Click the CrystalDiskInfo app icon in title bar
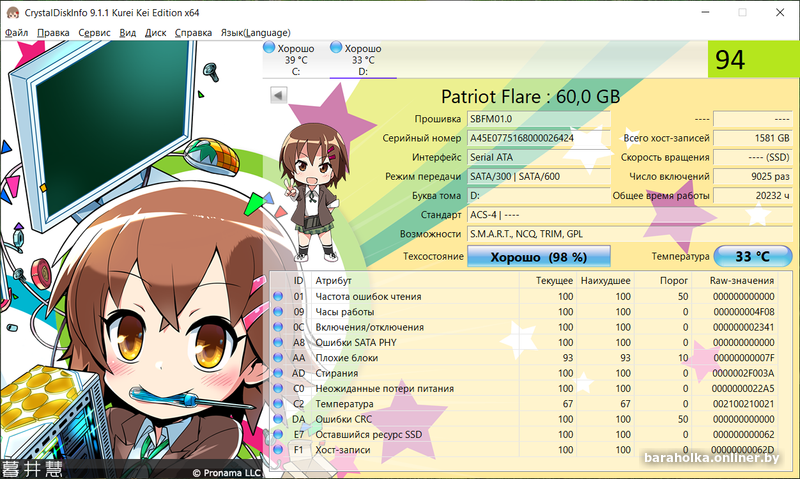The width and height of the screenshot is (800, 479). point(13,13)
